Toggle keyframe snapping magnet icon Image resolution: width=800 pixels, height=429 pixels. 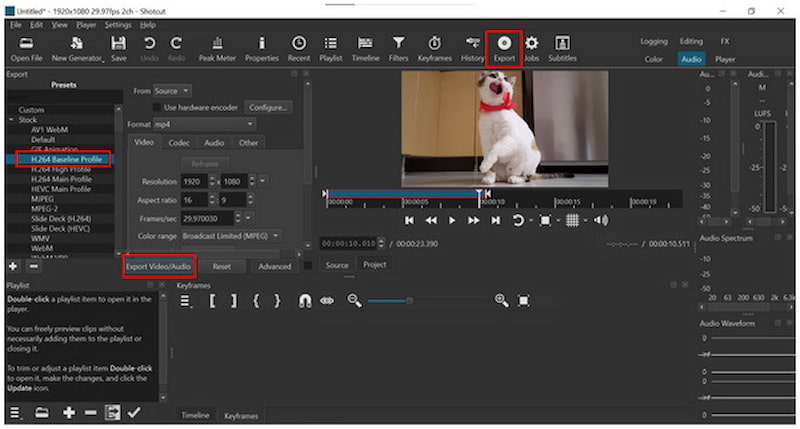point(307,300)
